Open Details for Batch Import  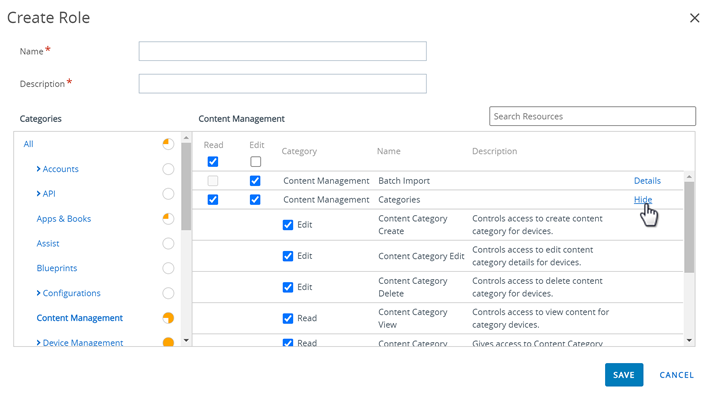coord(647,181)
